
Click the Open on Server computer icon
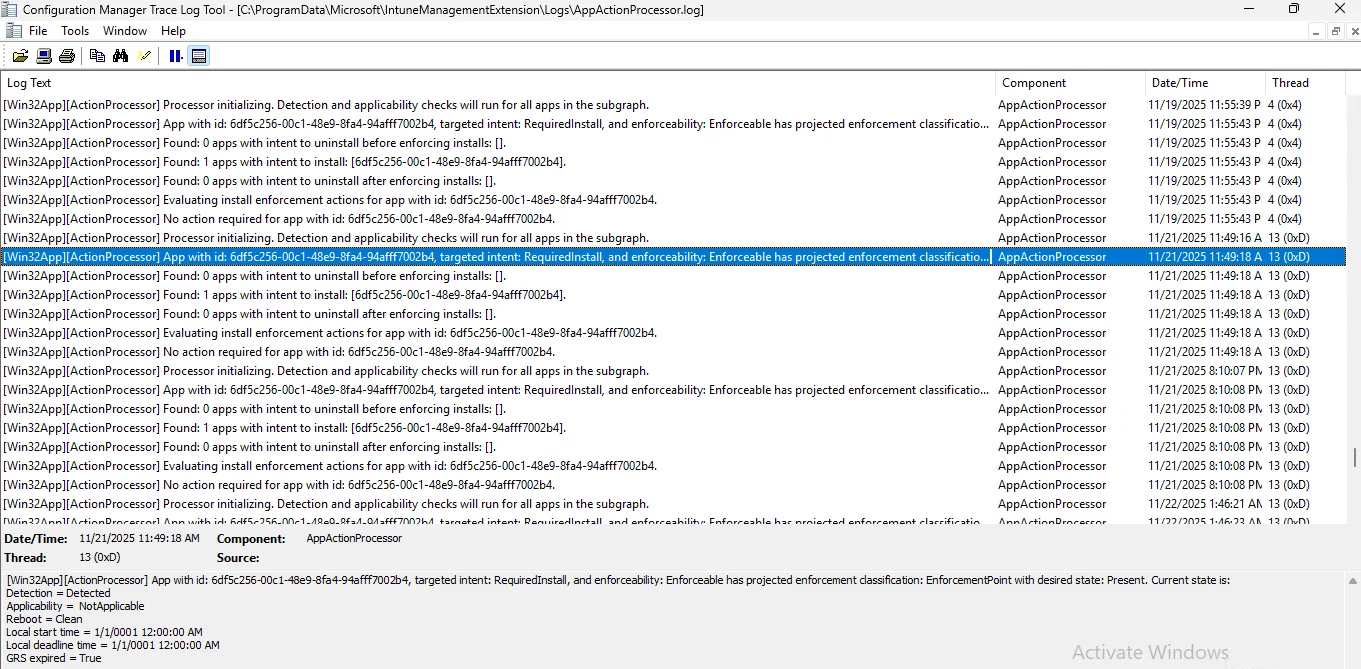[44, 56]
